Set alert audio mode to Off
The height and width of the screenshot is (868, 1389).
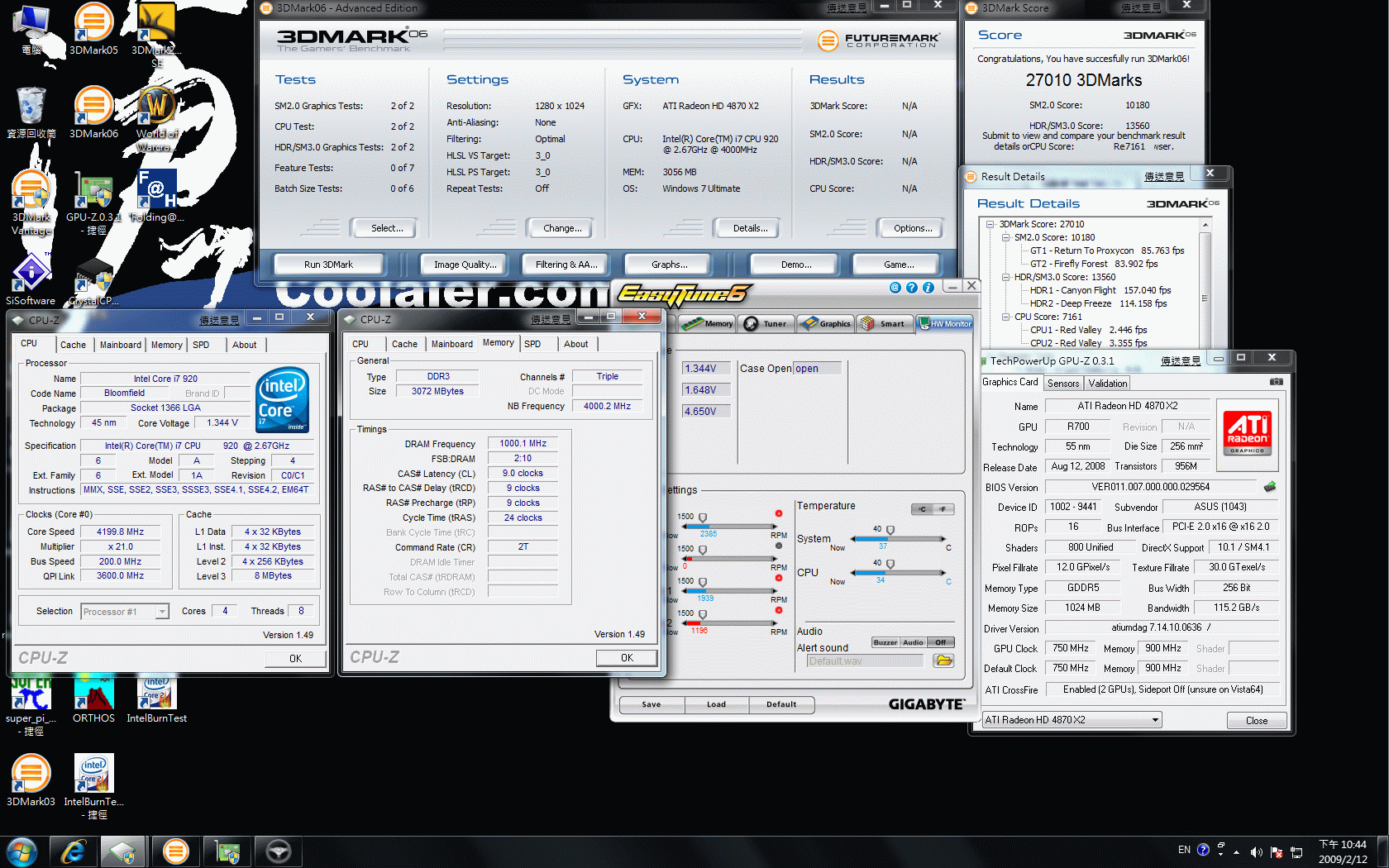pyautogui.click(x=941, y=642)
